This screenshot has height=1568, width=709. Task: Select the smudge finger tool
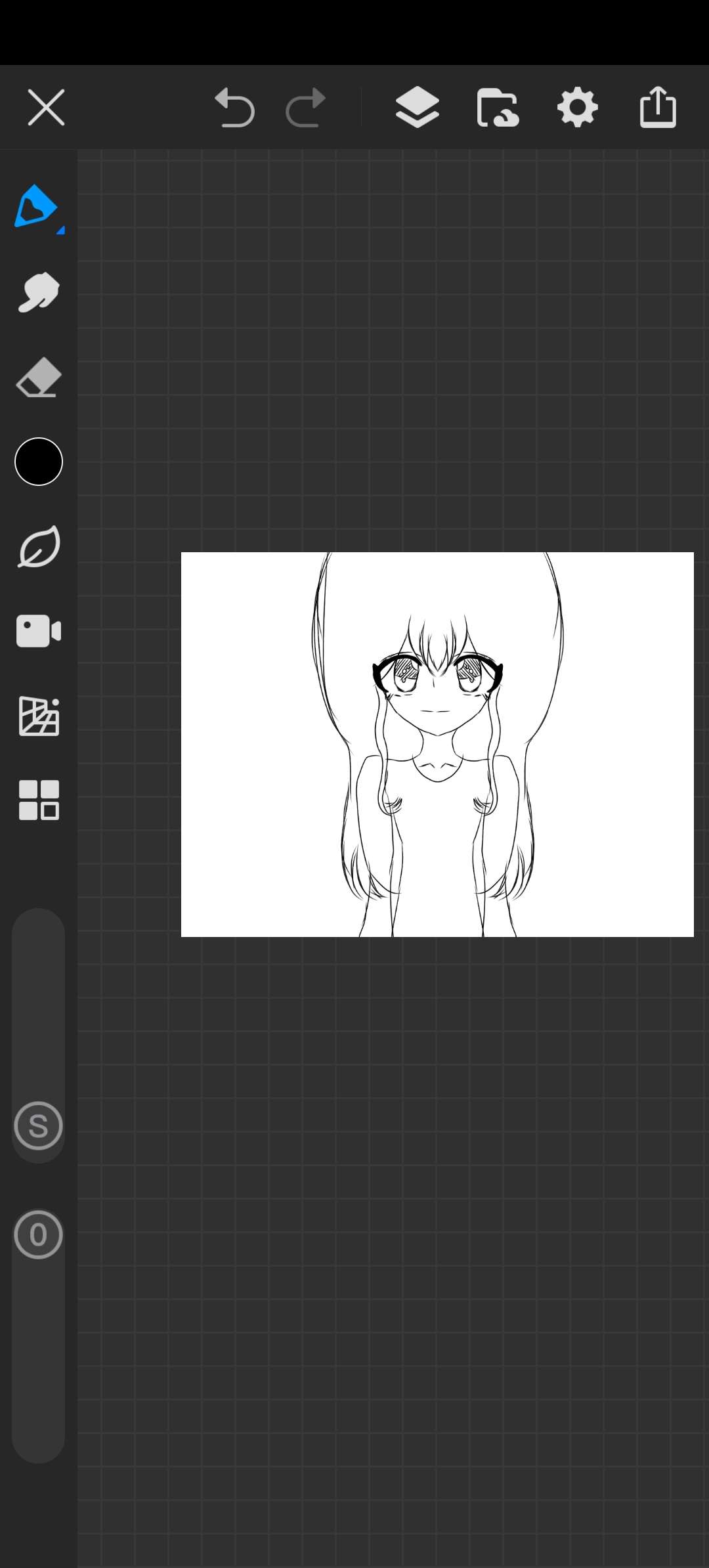pos(39,292)
